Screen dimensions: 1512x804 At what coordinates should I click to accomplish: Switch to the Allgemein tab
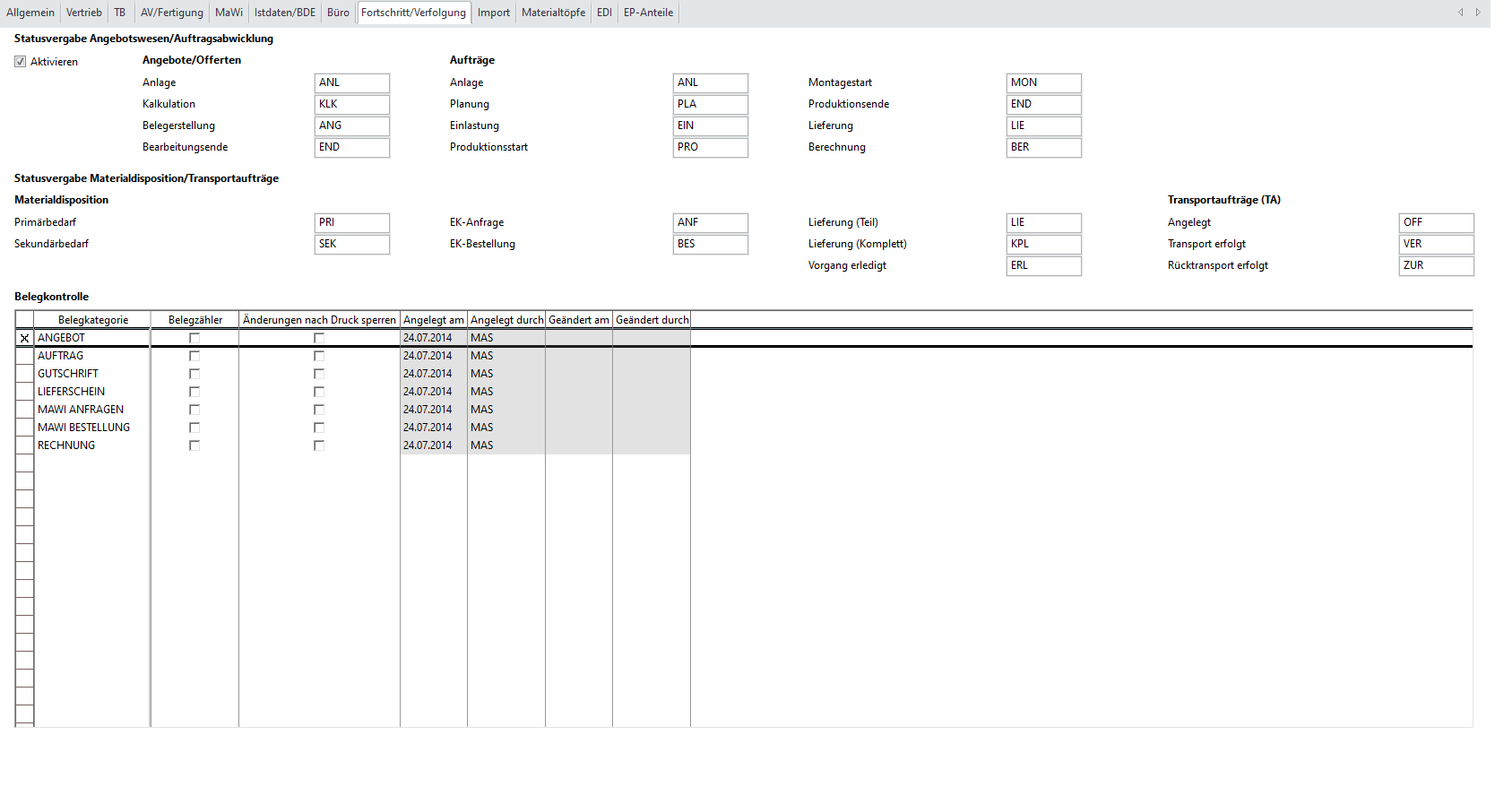(x=30, y=13)
